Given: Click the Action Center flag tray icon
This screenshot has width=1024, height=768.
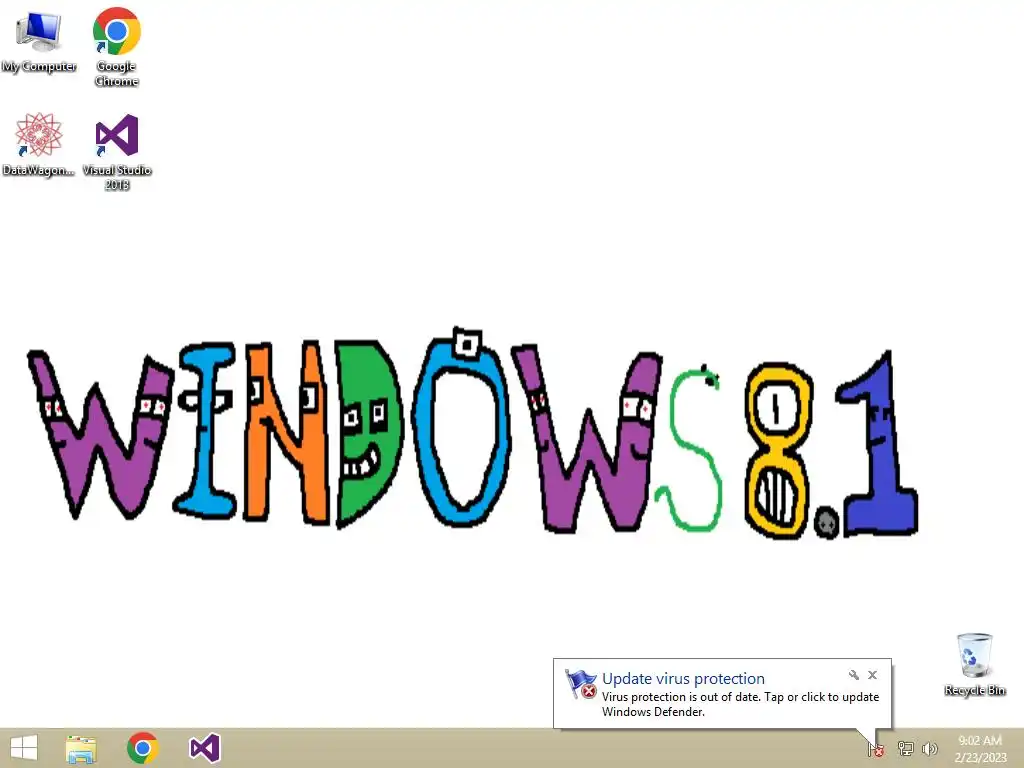Looking at the screenshot, I should (876, 749).
